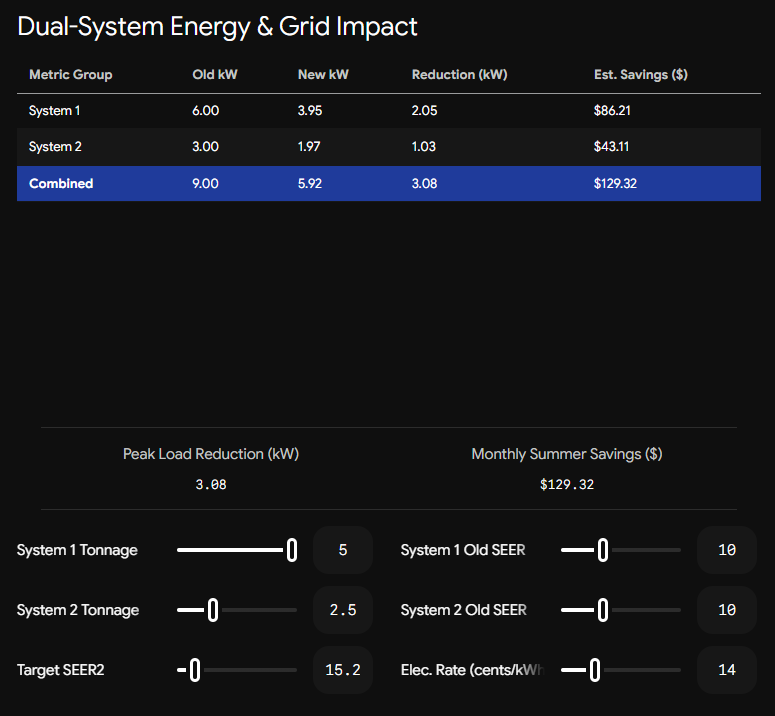Click the Monthly Summer Savings ($) label

(x=567, y=454)
